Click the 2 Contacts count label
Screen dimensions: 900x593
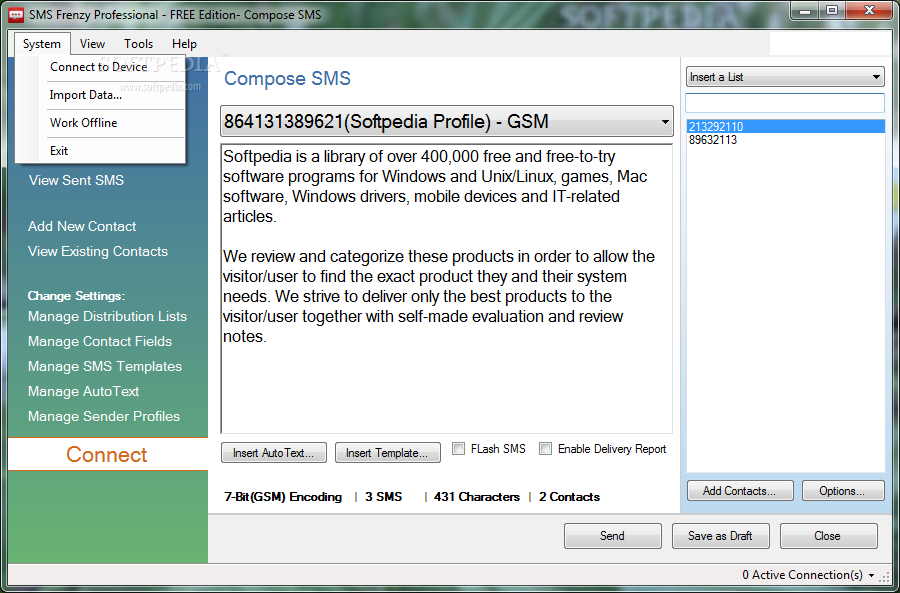click(569, 497)
